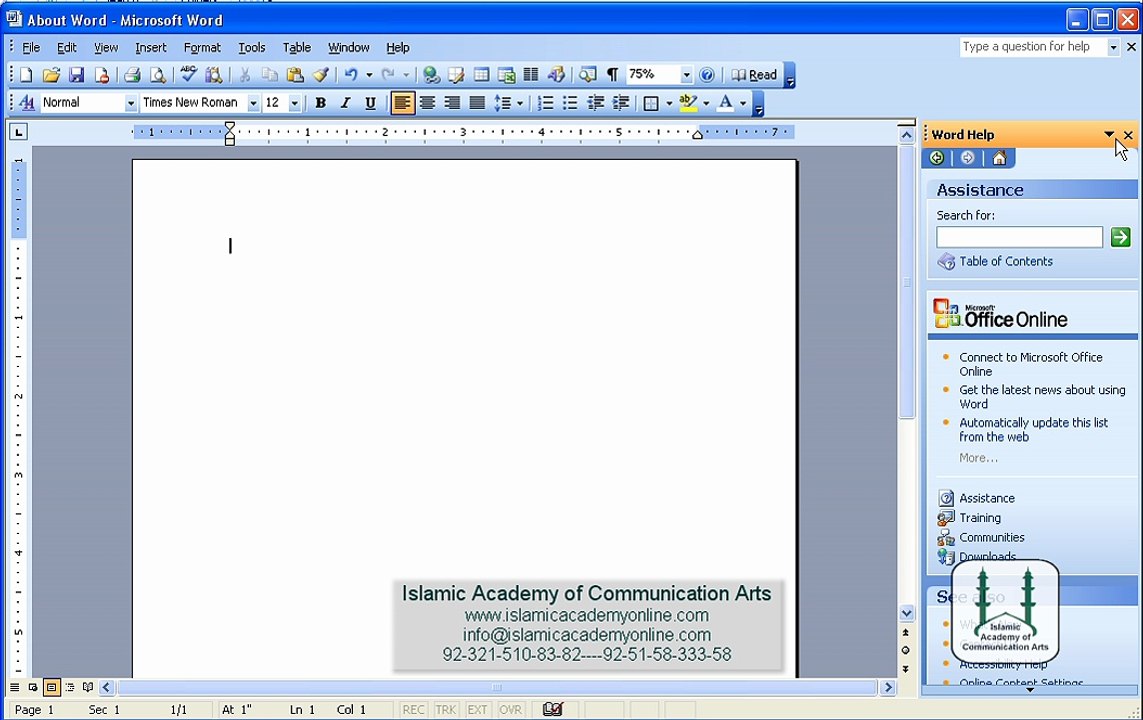Click the Table of Contents link

click(1005, 262)
